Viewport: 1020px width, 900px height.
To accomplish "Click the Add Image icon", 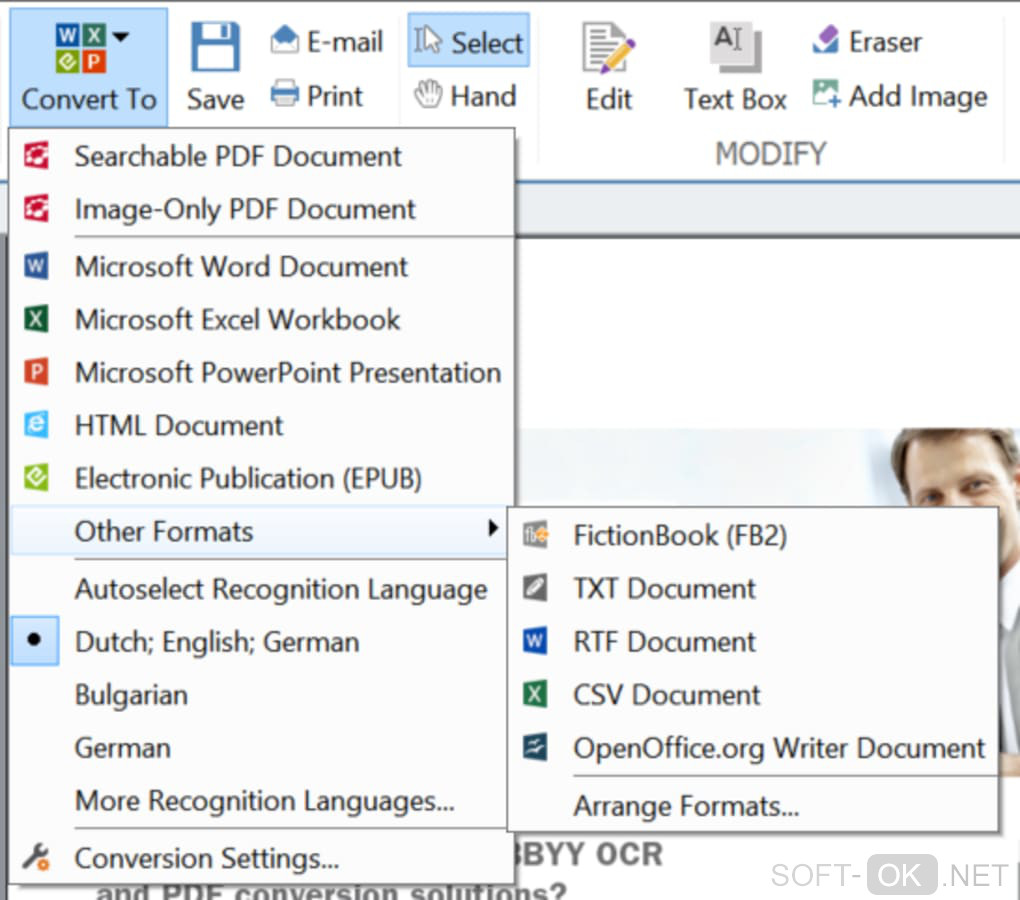I will pyautogui.click(x=826, y=96).
